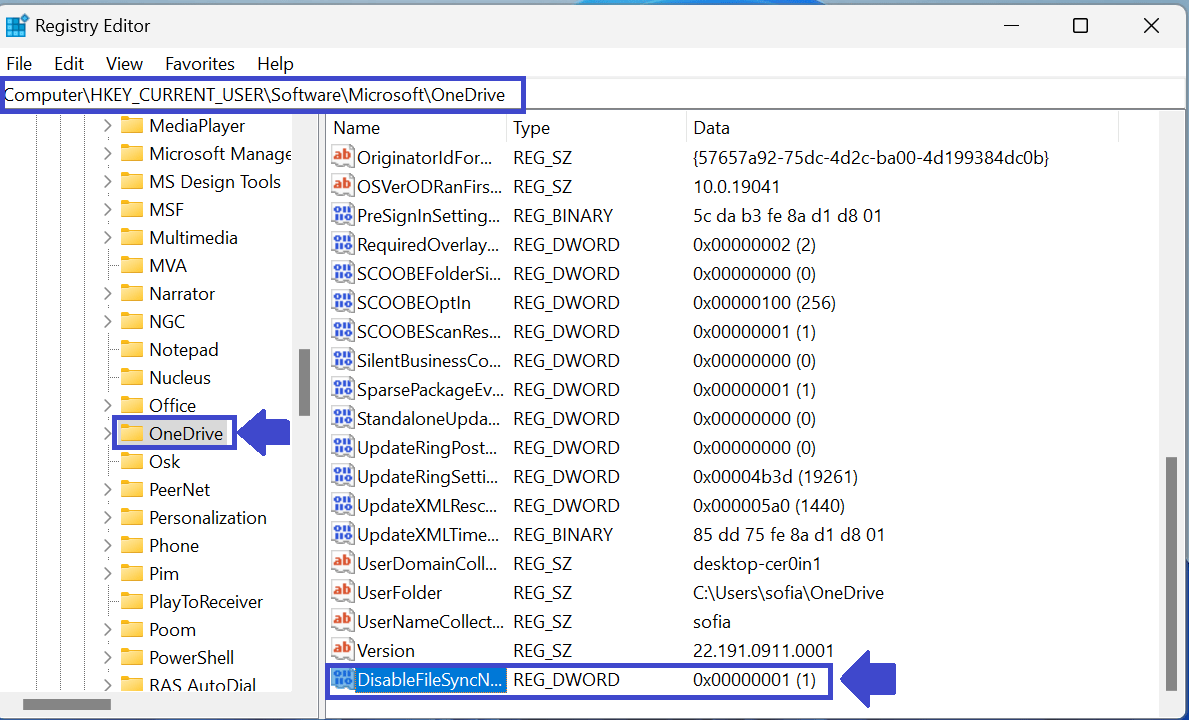Viewport: 1189px width, 720px height.
Task: Select the Pim key in the tree
Action: pos(164,574)
